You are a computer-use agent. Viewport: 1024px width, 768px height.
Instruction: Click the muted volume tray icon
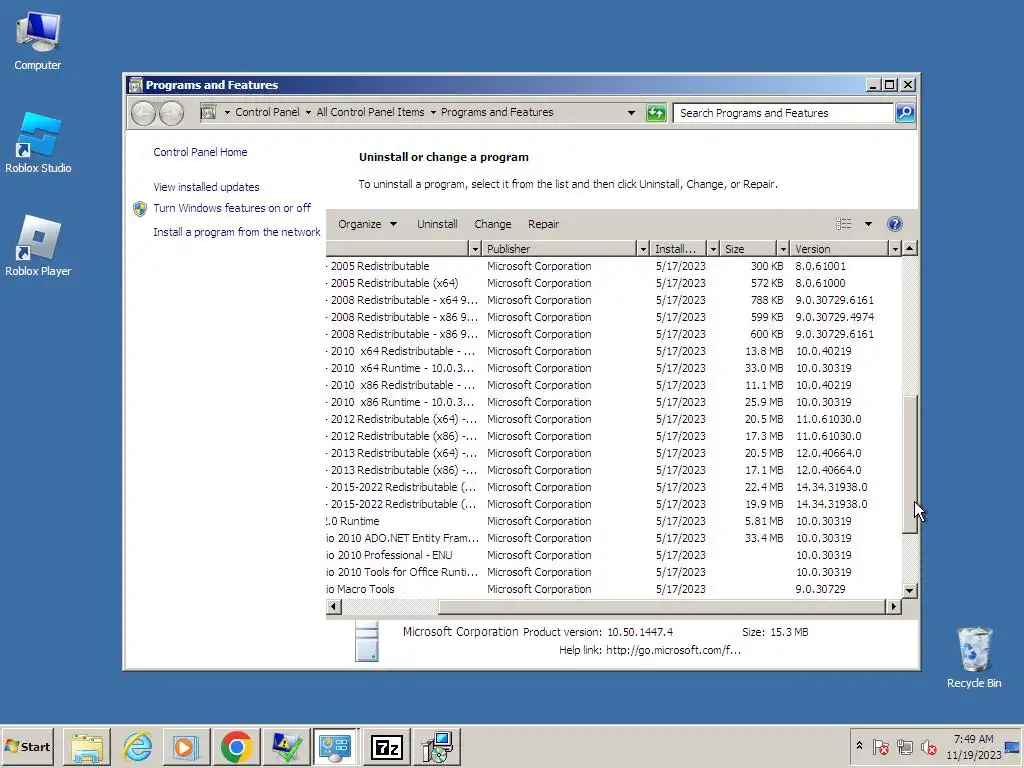click(928, 746)
